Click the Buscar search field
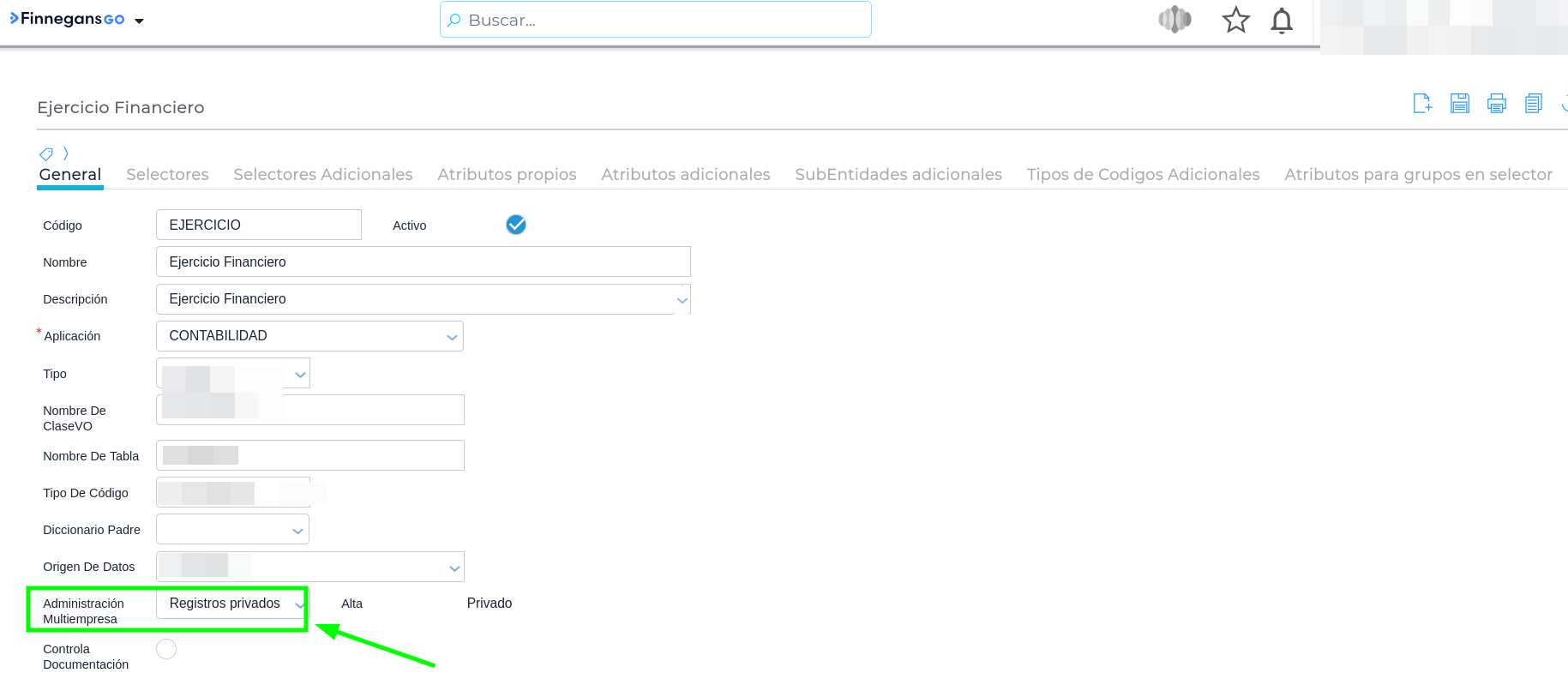The width and height of the screenshot is (1568, 679). point(656,20)
